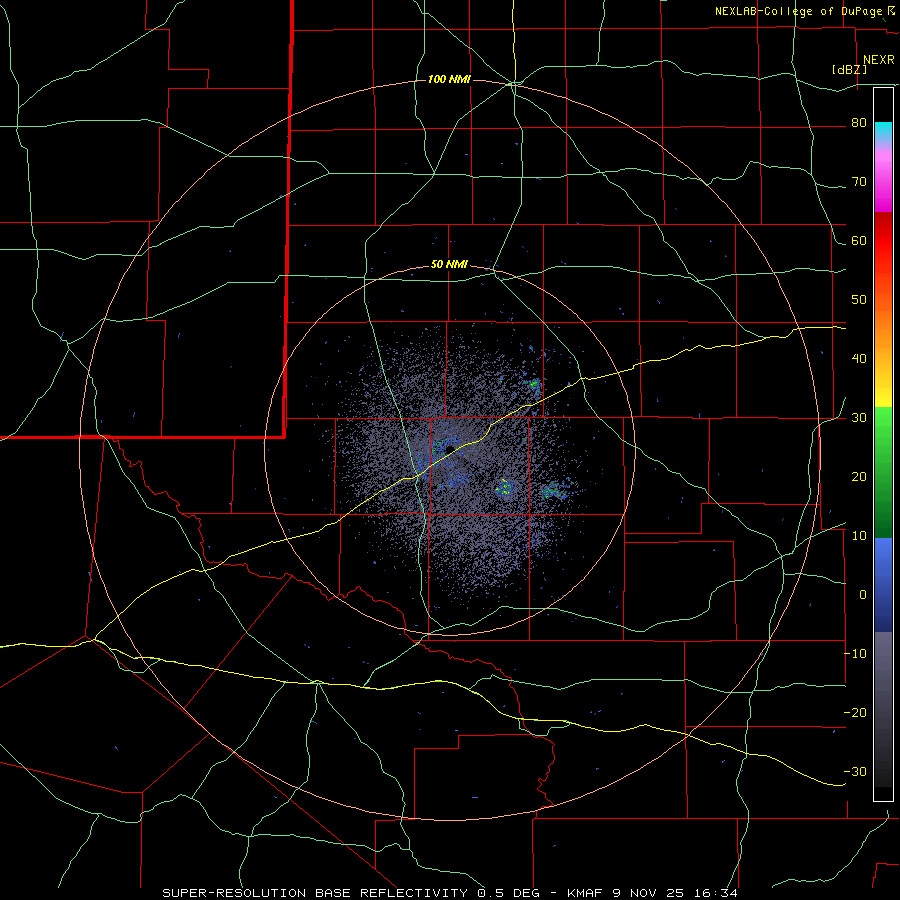This screenshot has height=900, width=900.
Task: Click the -10 value on the dBZ scale
Action: [x=855, y=654]
